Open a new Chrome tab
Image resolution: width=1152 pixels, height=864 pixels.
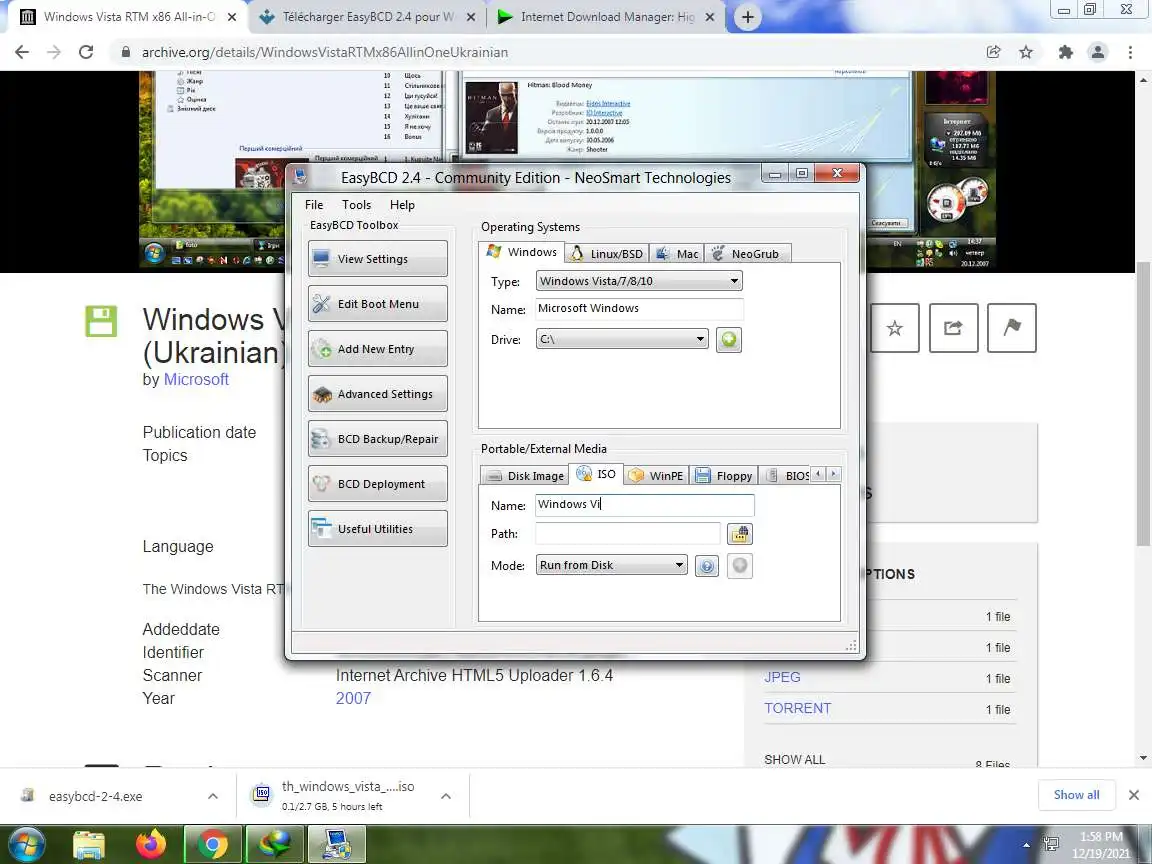(x=747, y=17)
